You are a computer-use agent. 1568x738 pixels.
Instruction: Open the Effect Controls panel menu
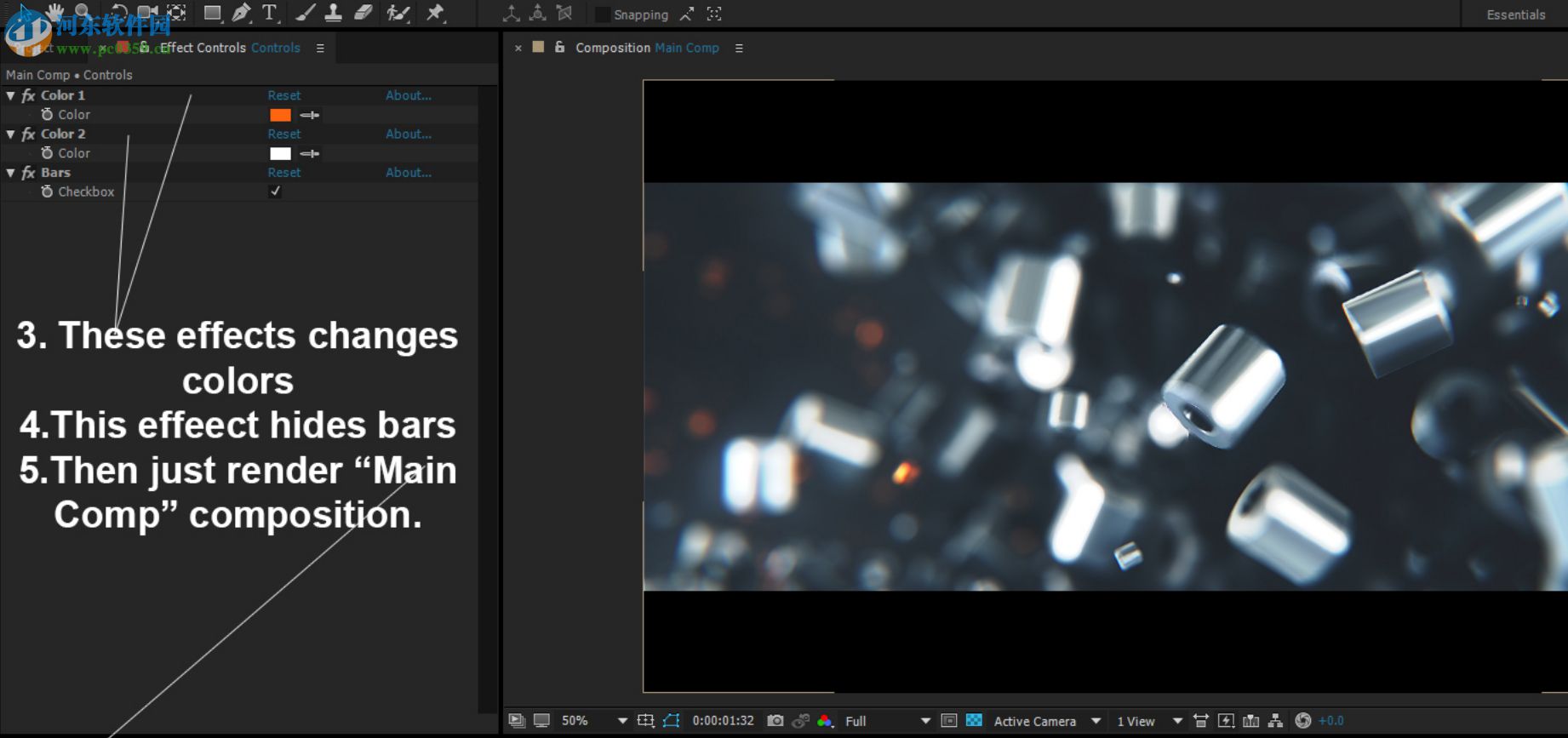point(320,49)
